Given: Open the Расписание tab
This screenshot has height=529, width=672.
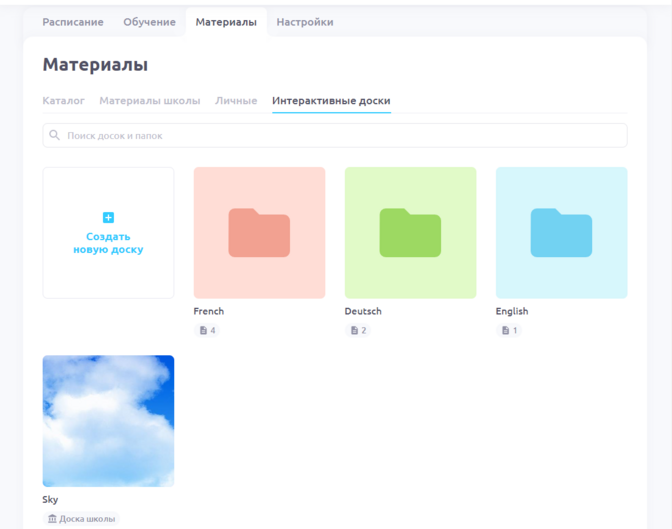Looking at the screenshot, I should (x=73, y=22).
